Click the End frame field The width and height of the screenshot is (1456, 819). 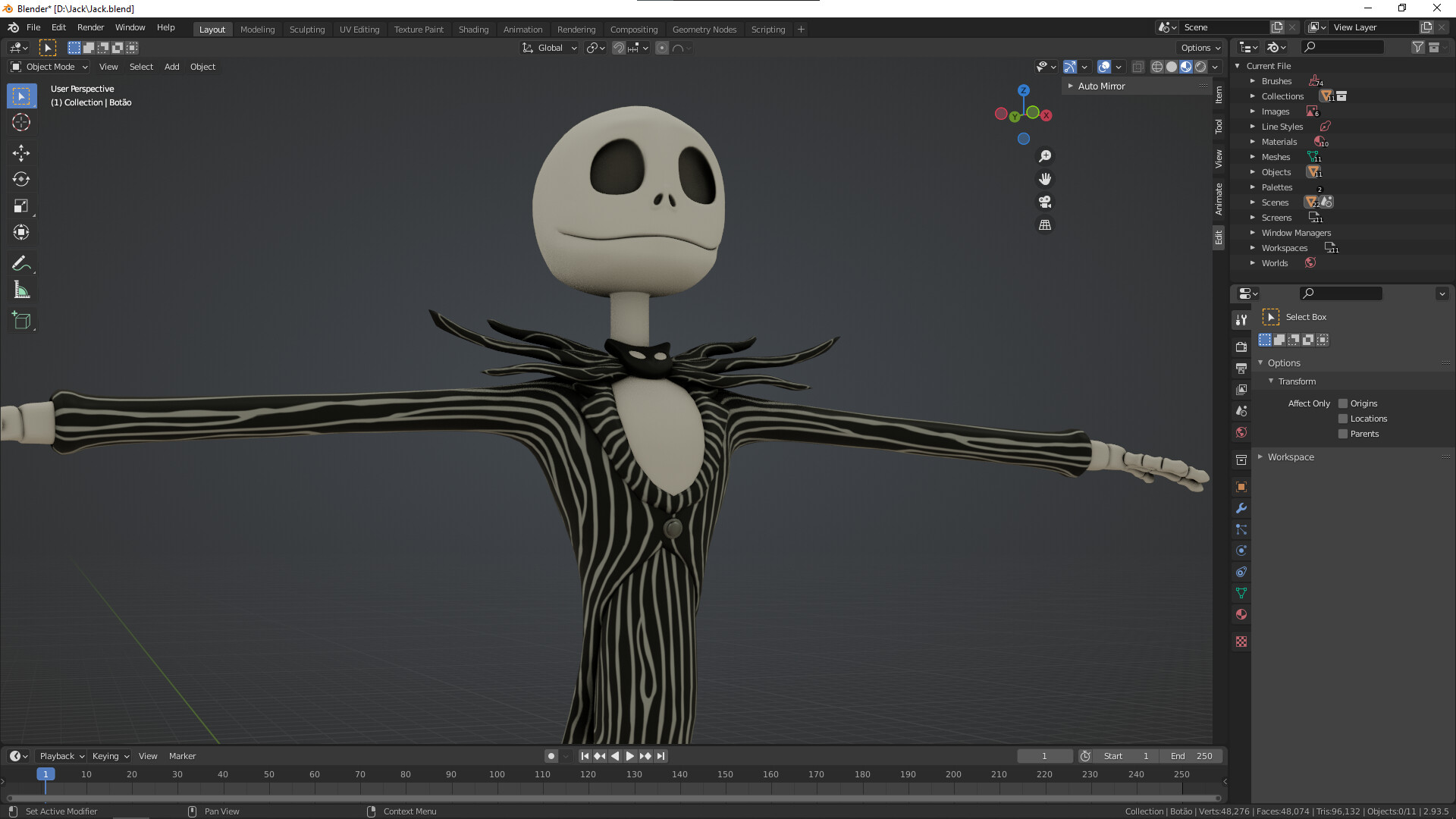[x=1192, y=756]
